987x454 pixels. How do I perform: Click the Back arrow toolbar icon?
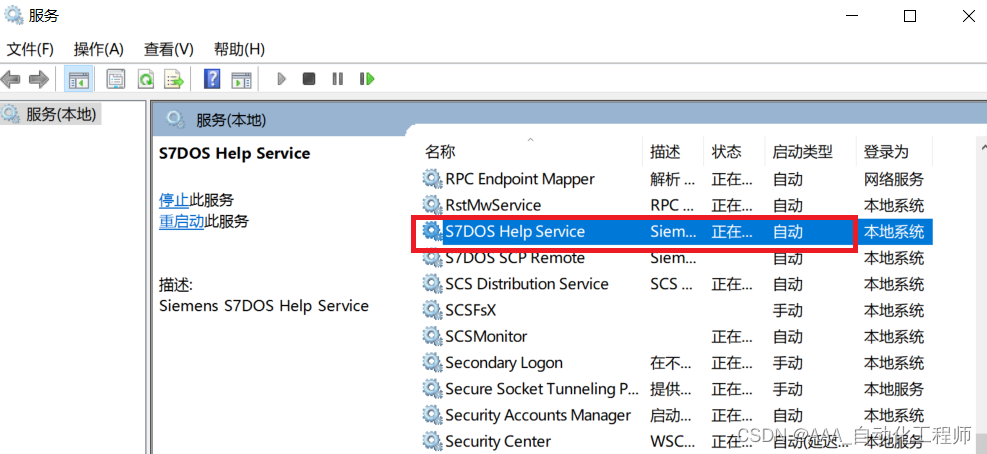click(x=11, y=79)
